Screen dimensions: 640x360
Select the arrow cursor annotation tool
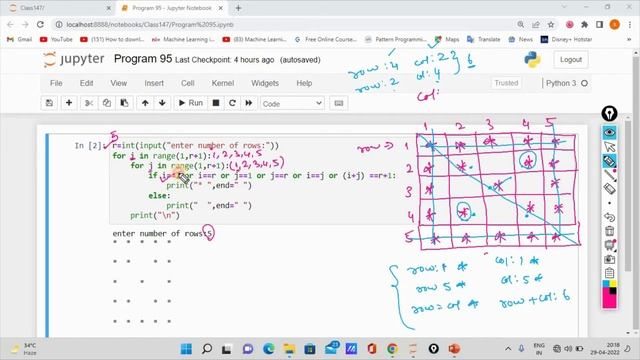[609, 147]
